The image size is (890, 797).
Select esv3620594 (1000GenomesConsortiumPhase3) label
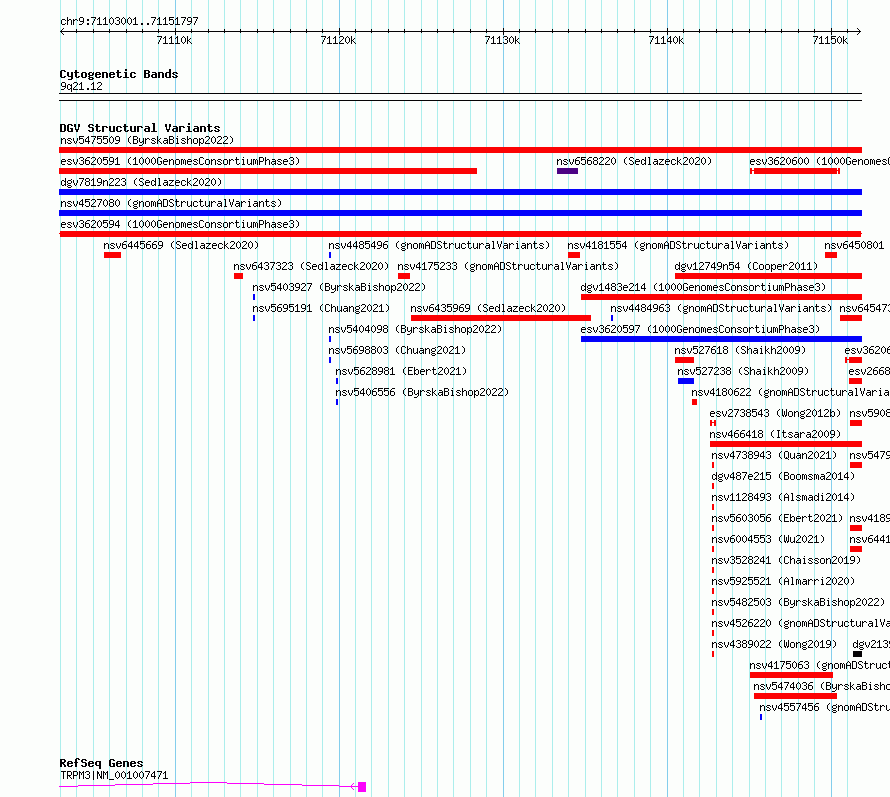(x=180, y=224)
